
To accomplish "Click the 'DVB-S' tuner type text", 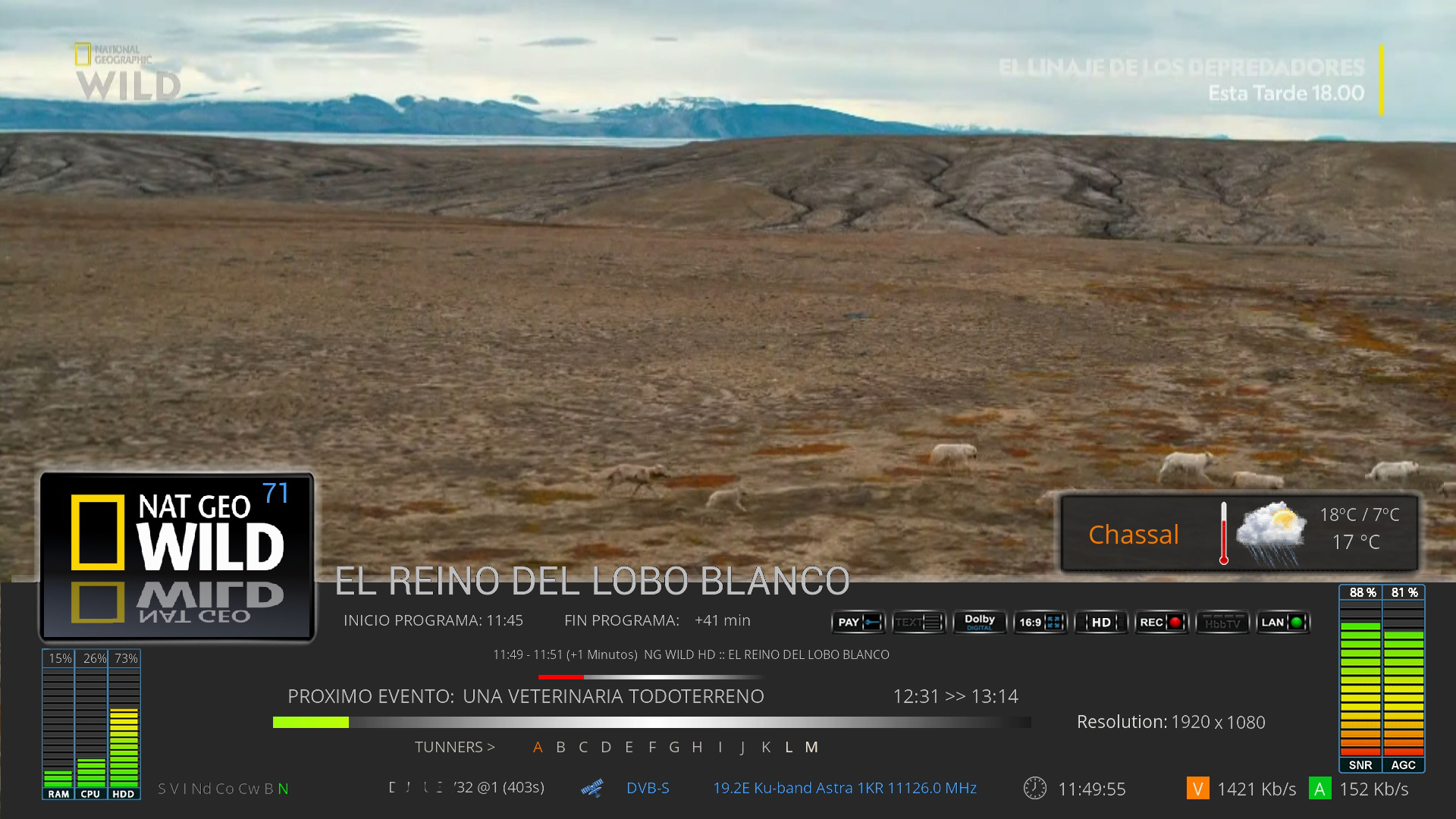I will click(x=648, y=788).
